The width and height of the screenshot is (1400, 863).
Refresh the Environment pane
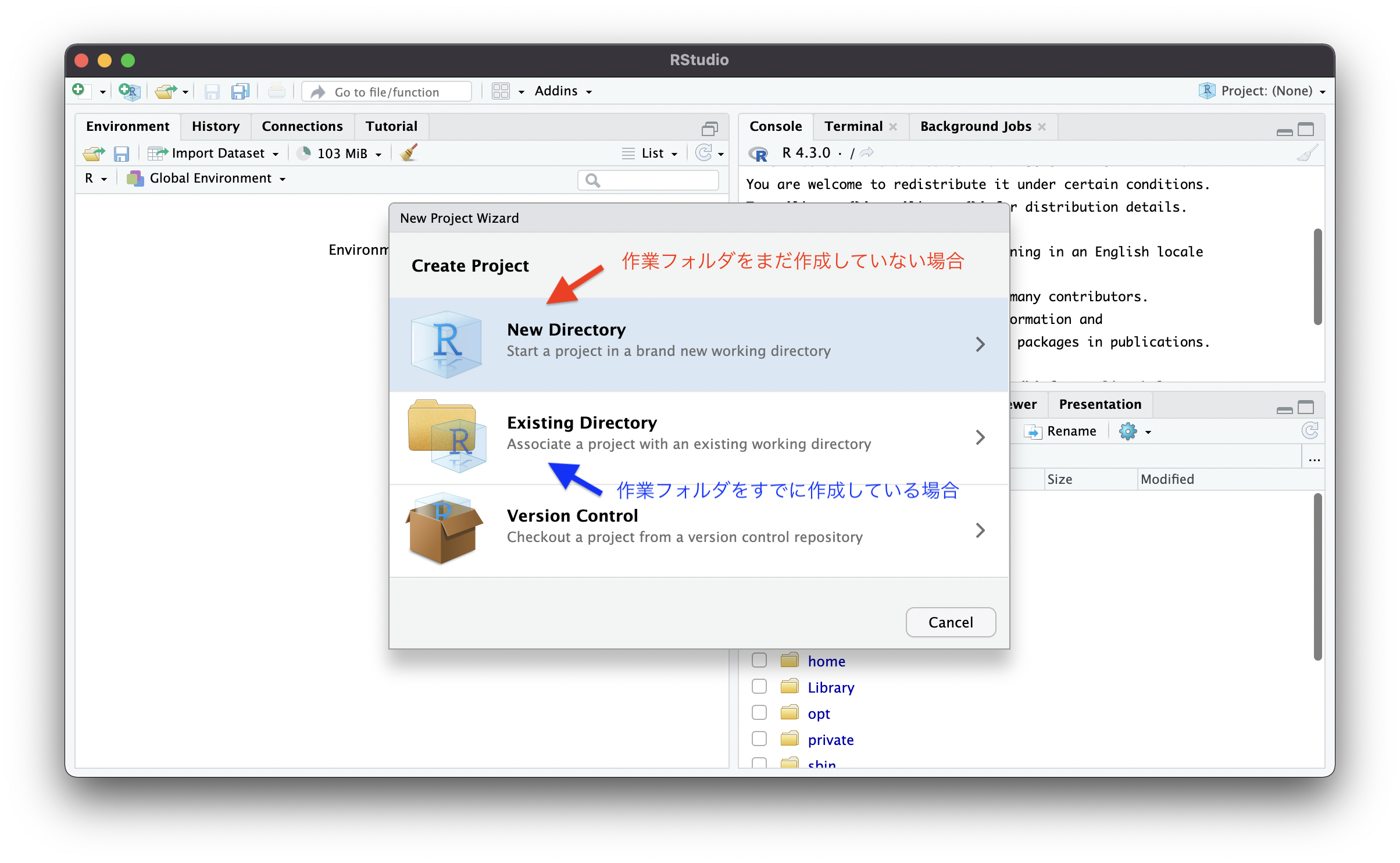click(704, 153)
